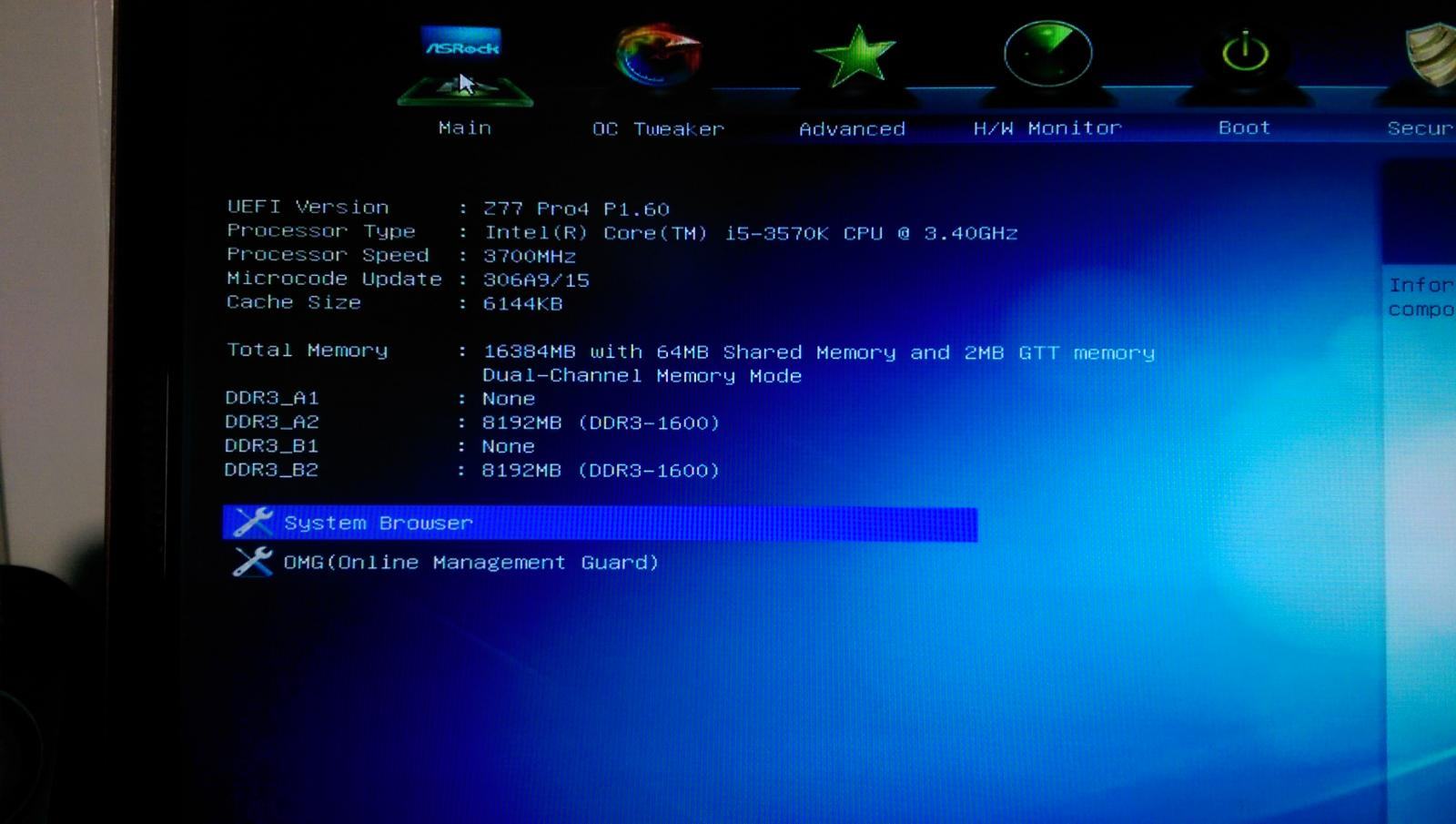Screen dimensions: 1456x824
Task: Go to the Boot tab label
Action: [x=1244, y=127]
